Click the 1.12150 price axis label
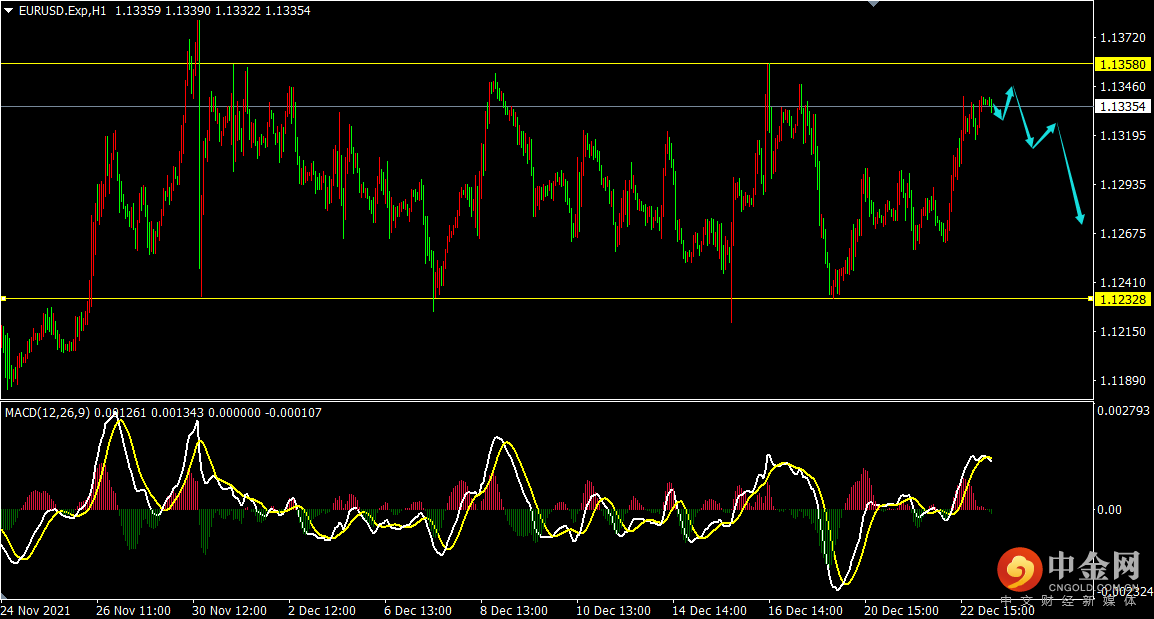 coord(1122,332)
